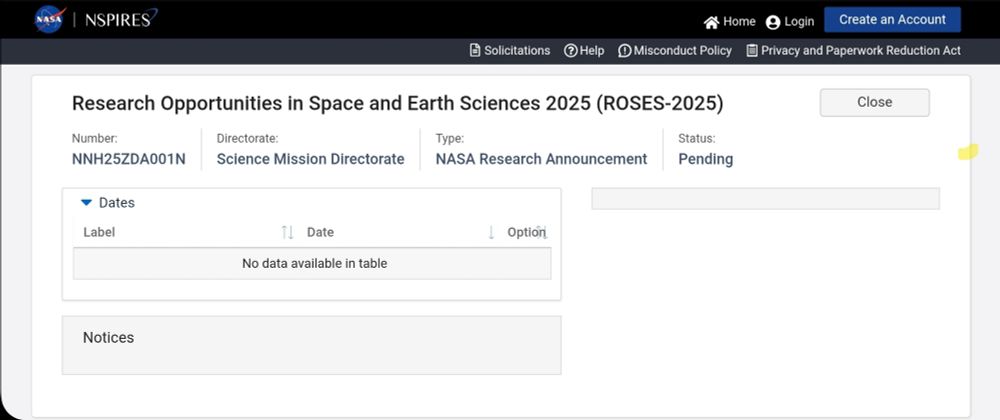Click the Login user icon
The image size is (1000, 420).
(x=773, y=22)
